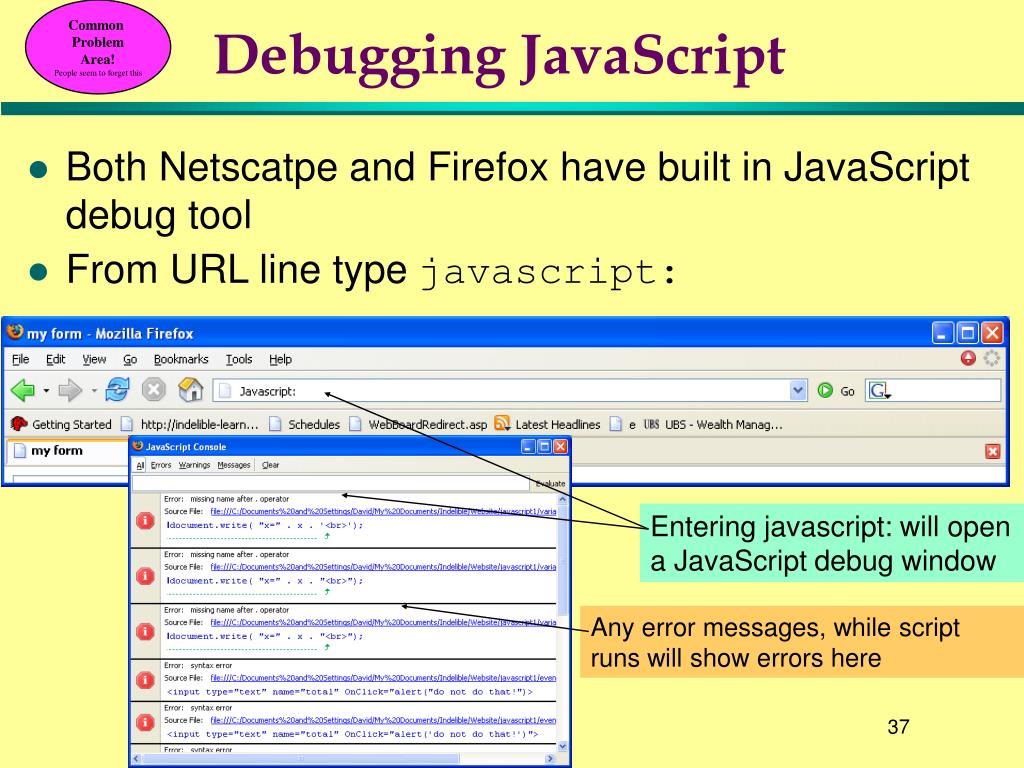Open the Help menu
This screenshot has width=1024, height=768.
click(280, 359)
